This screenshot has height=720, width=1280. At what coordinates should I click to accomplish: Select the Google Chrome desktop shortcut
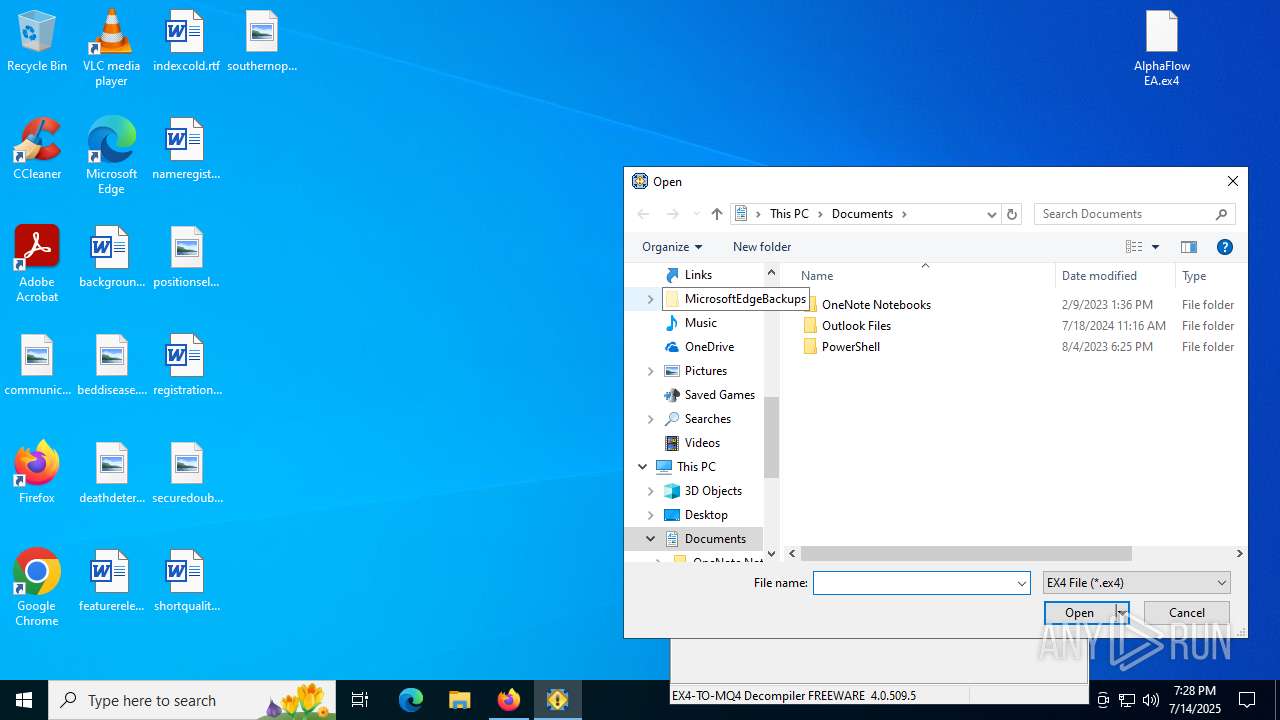pos(37,588)
